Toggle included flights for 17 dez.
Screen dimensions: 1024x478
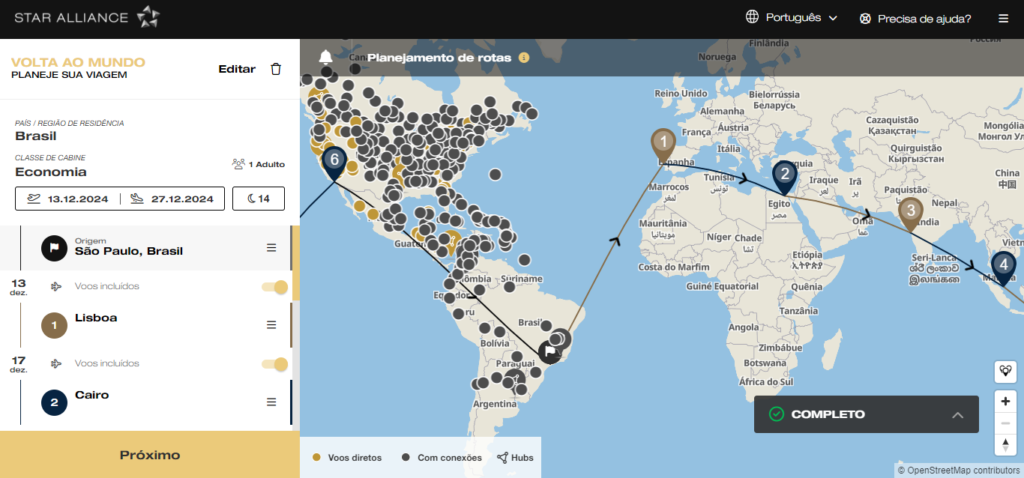tap(274, 364)
